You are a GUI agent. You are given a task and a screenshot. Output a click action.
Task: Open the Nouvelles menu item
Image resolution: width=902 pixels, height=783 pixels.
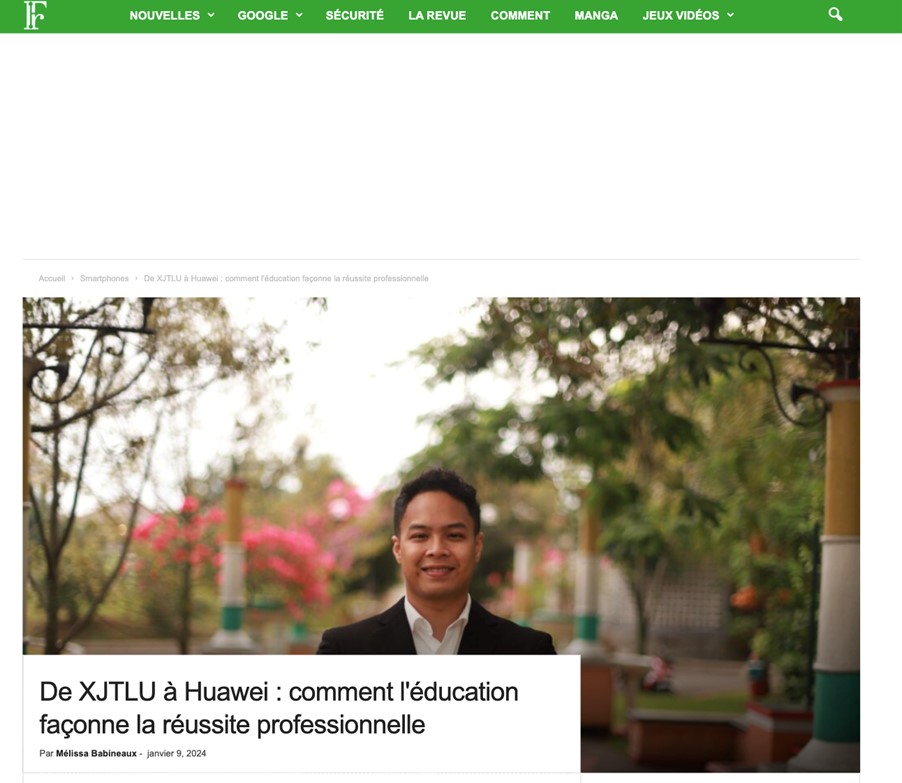coord(165,16)
